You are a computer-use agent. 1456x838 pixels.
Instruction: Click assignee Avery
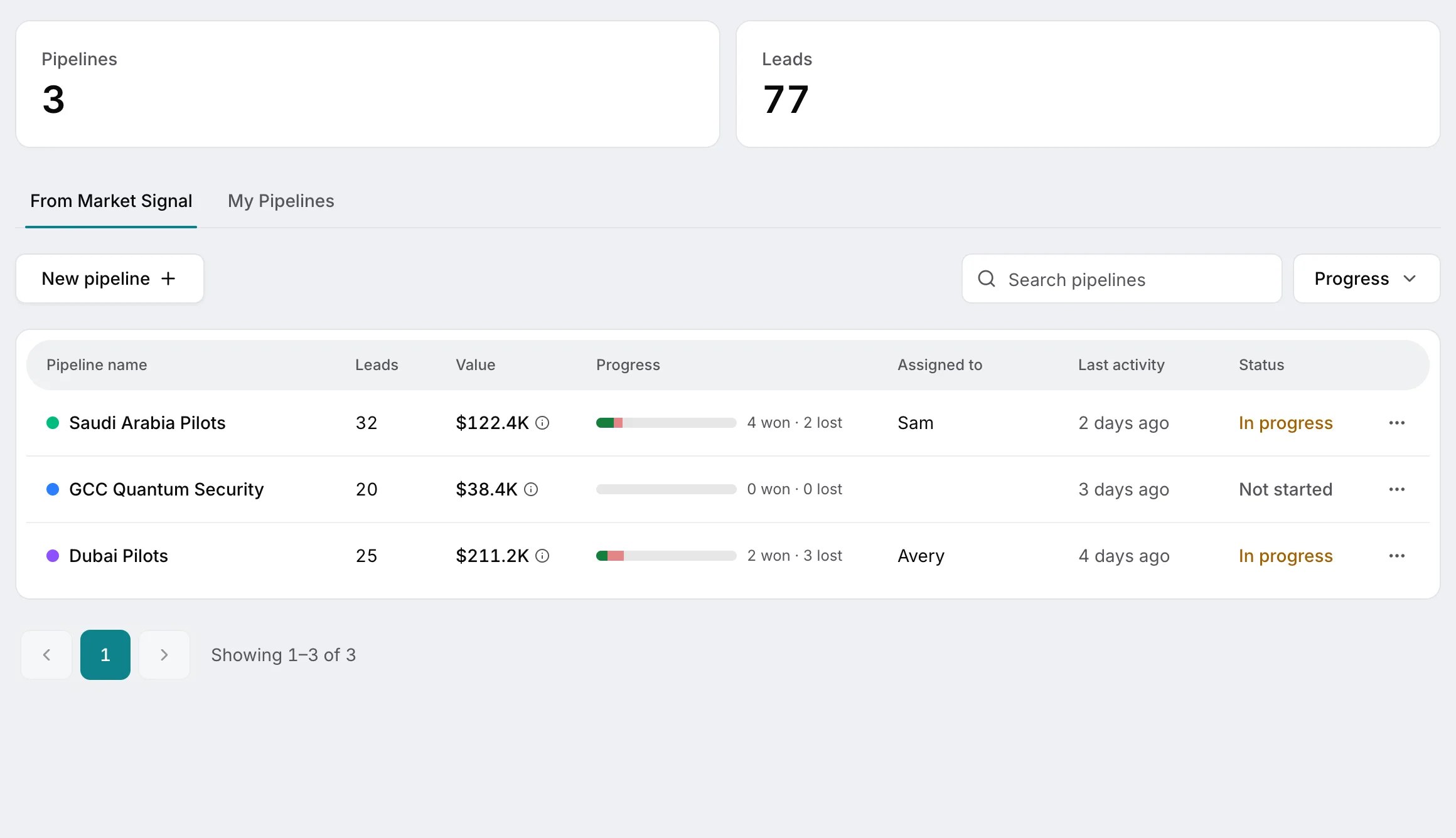(x=921, y=556)
